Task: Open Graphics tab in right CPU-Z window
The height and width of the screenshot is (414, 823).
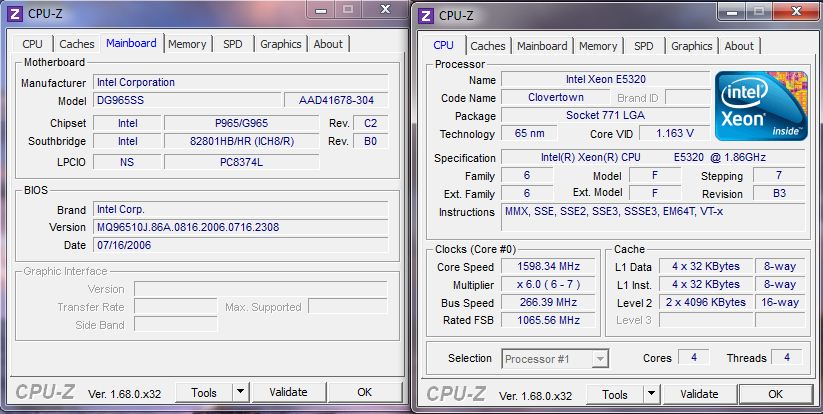Action: coord(692,46)
